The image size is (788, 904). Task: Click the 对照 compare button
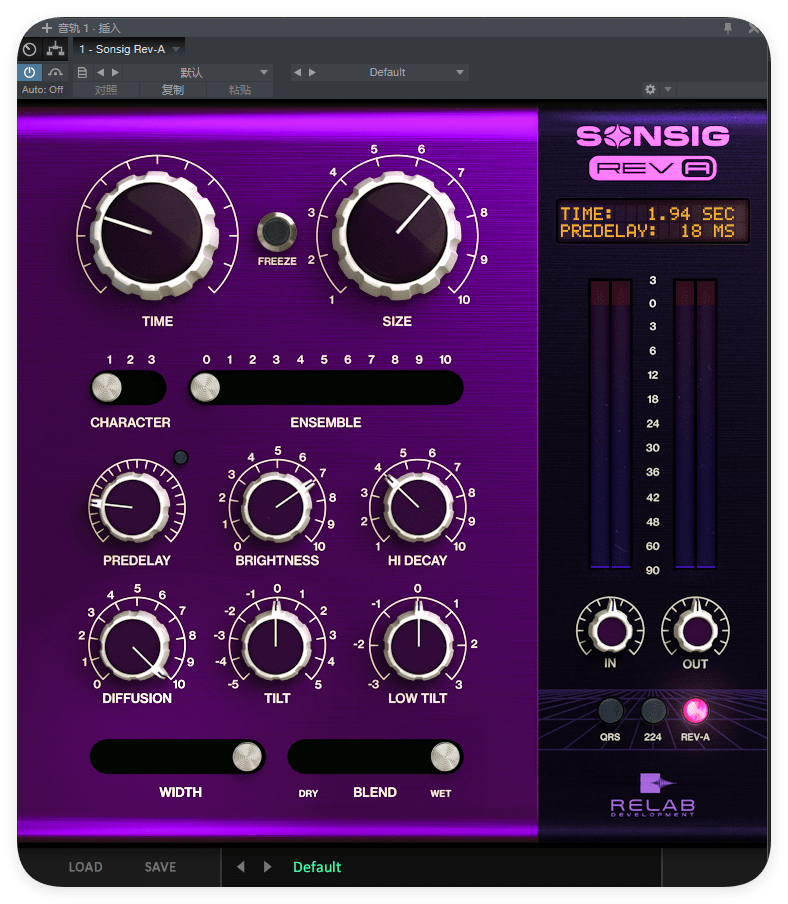click(x=106, y=90)
